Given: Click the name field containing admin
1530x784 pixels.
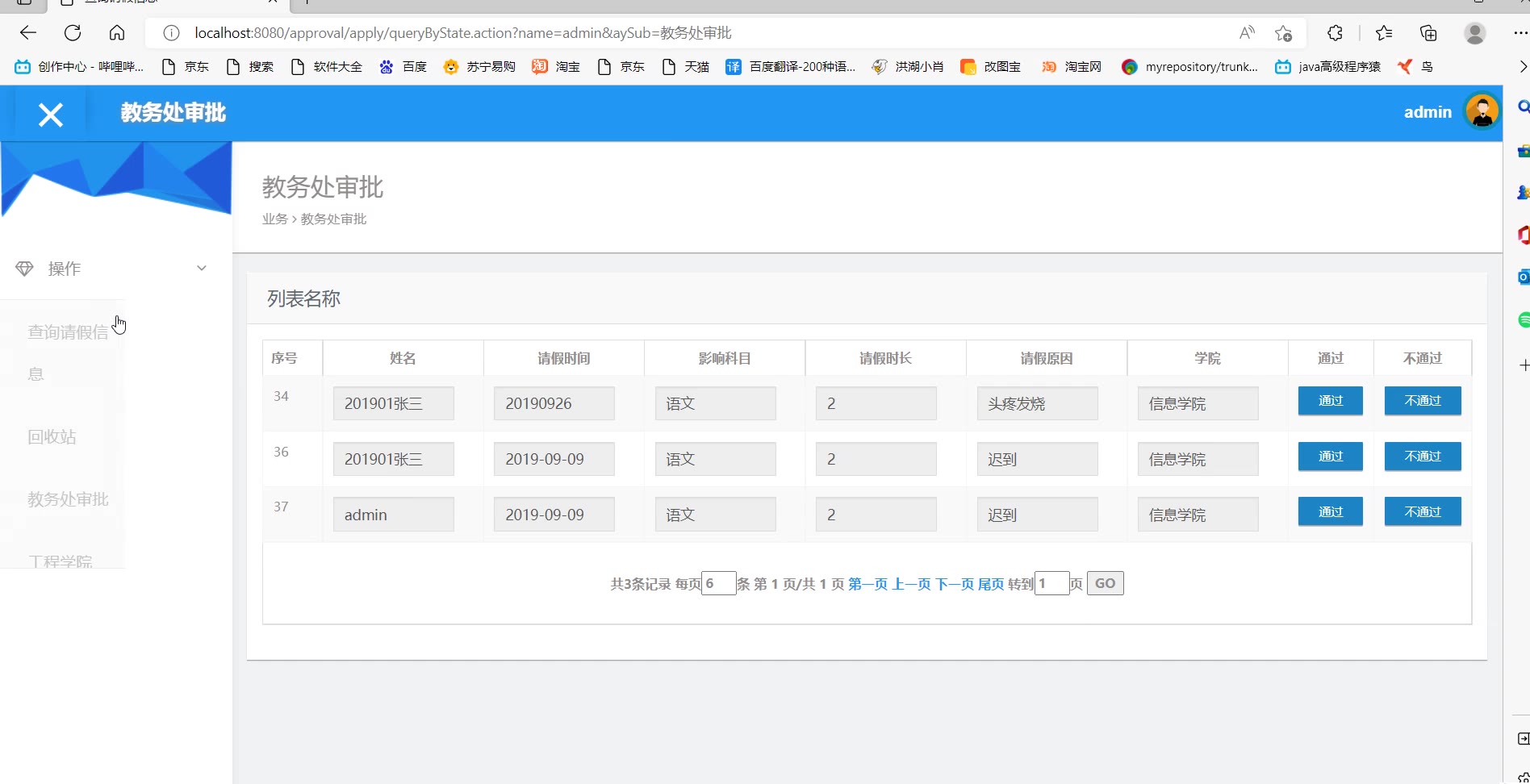Looking at the screenshot, I should 393,515.
